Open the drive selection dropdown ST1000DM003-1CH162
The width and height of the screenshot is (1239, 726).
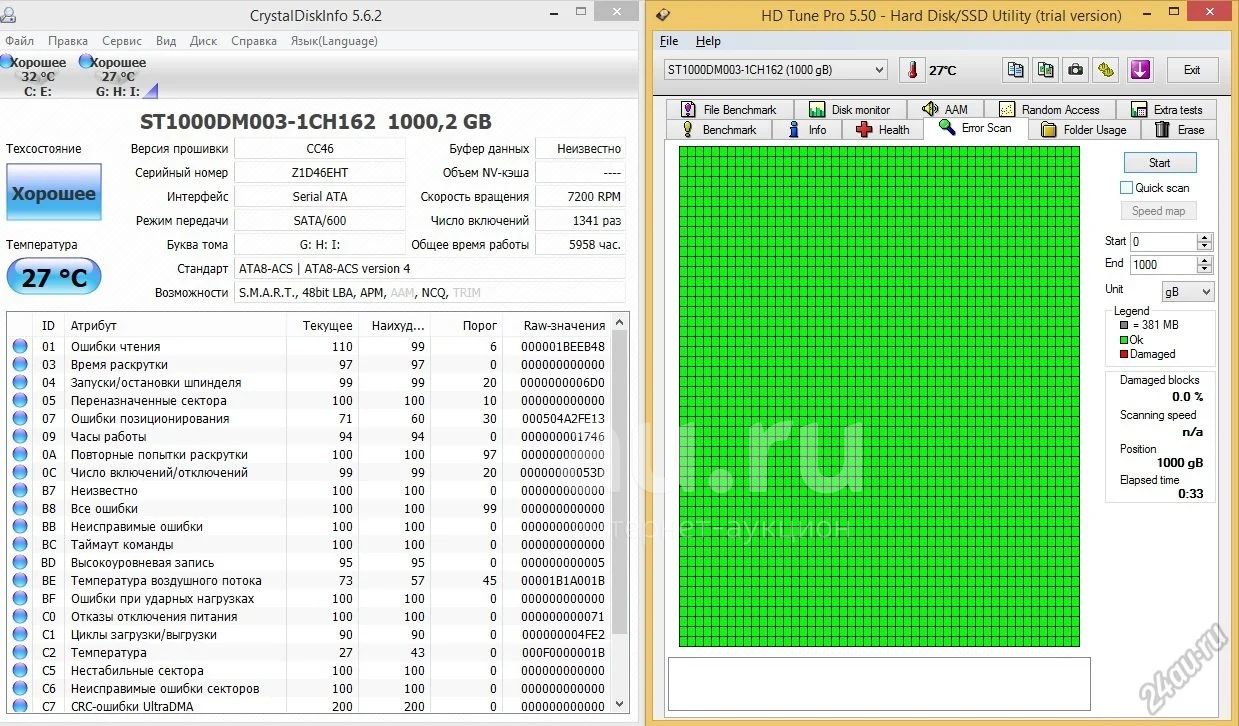pyautogui.click(x=776, y=70)
